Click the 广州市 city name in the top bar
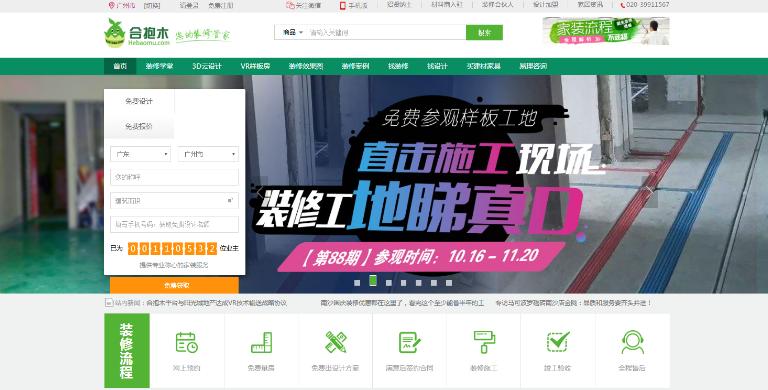The height and width of the screenshot is (390, 768). coord(125,5)
